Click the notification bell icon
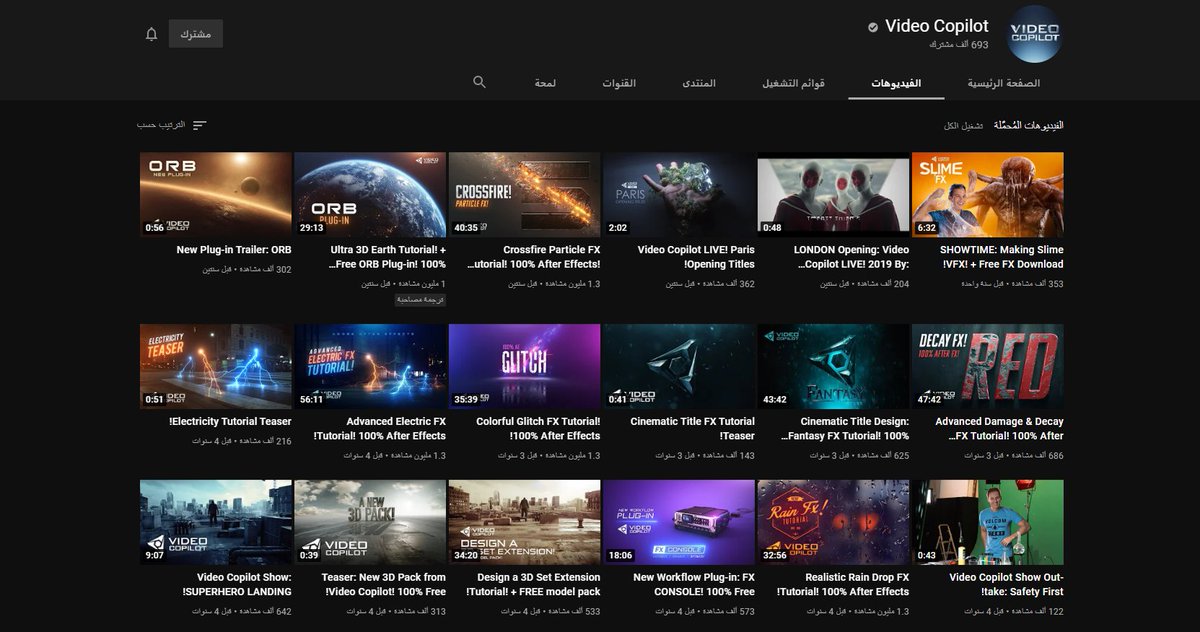Viewport: 1200px width, 632px height. coord(152,34)
